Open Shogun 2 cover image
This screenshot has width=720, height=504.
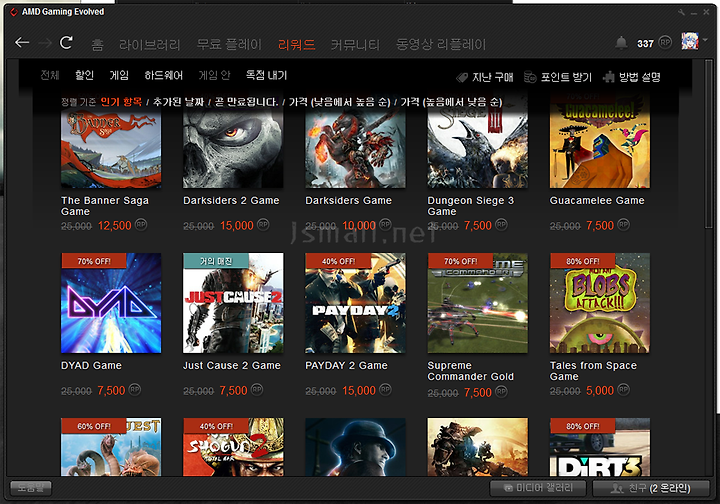click(233, 447)
